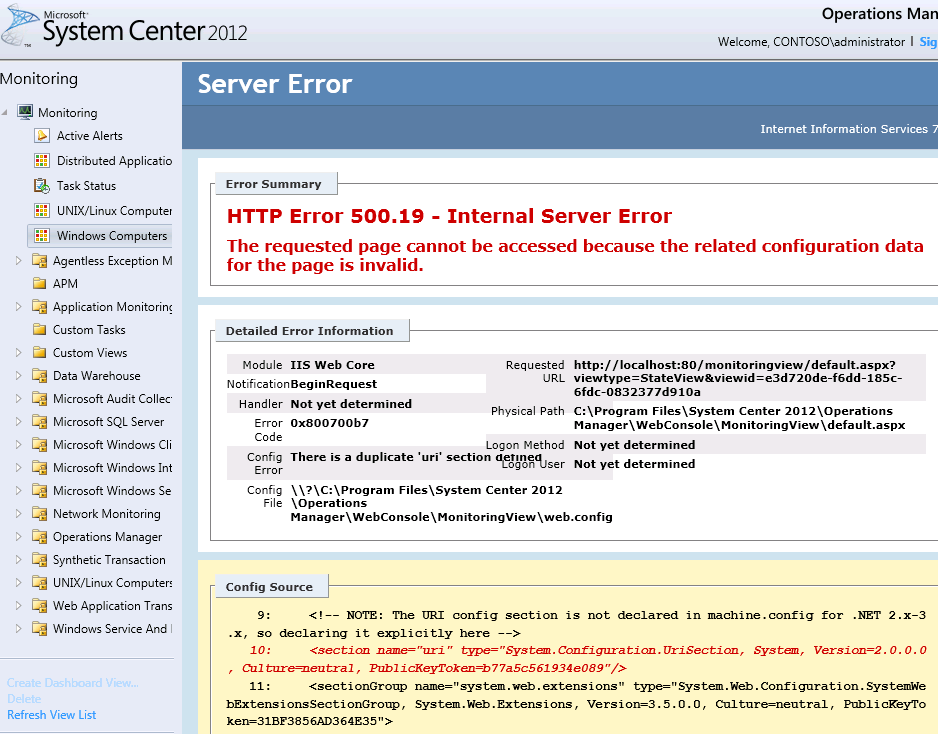This screenshot has height=734, width=938.
Task: Click the Requested URL value
Action: [x=738, y=378]
